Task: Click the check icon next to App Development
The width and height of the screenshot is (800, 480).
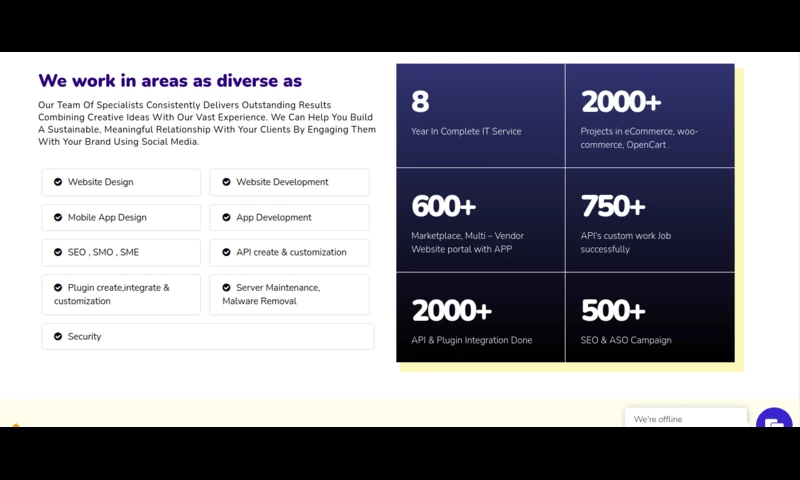Action: [226, 217]
